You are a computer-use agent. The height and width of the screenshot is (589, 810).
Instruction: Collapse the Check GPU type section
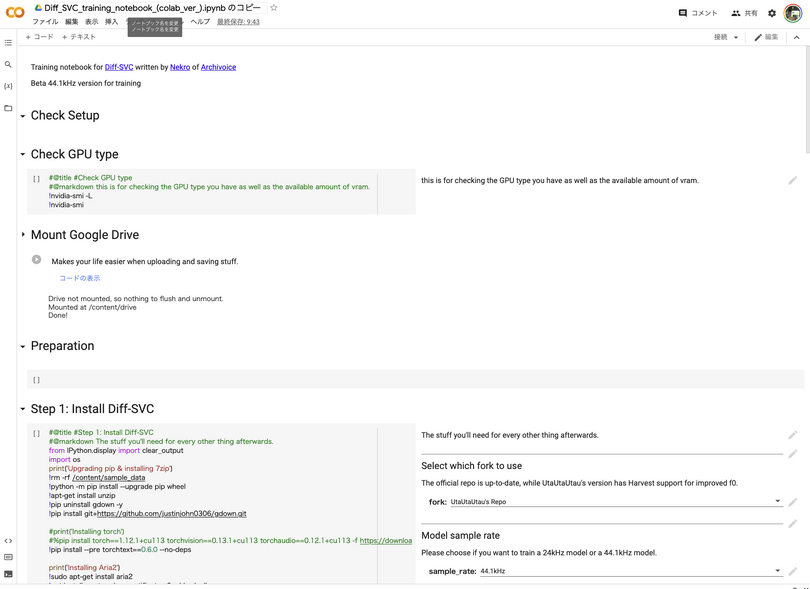pyautogui.click(x=23, y=154)
